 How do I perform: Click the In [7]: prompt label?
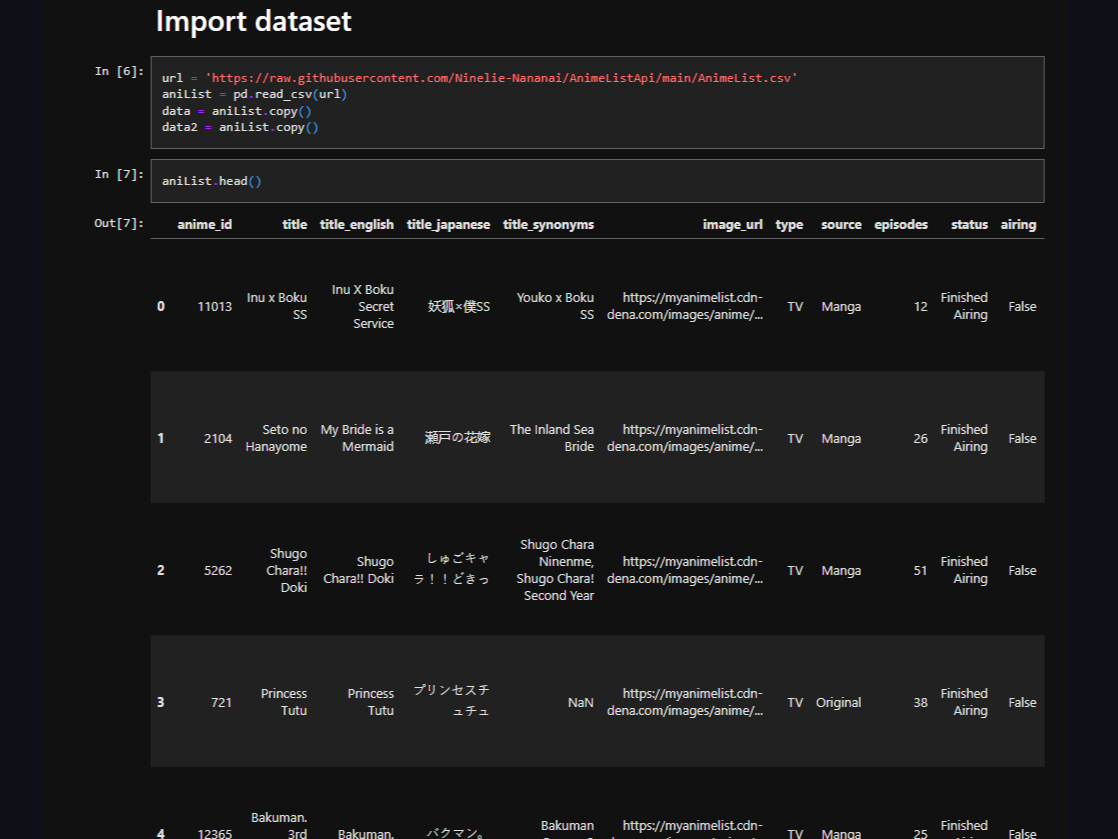(x=119, y=175)
